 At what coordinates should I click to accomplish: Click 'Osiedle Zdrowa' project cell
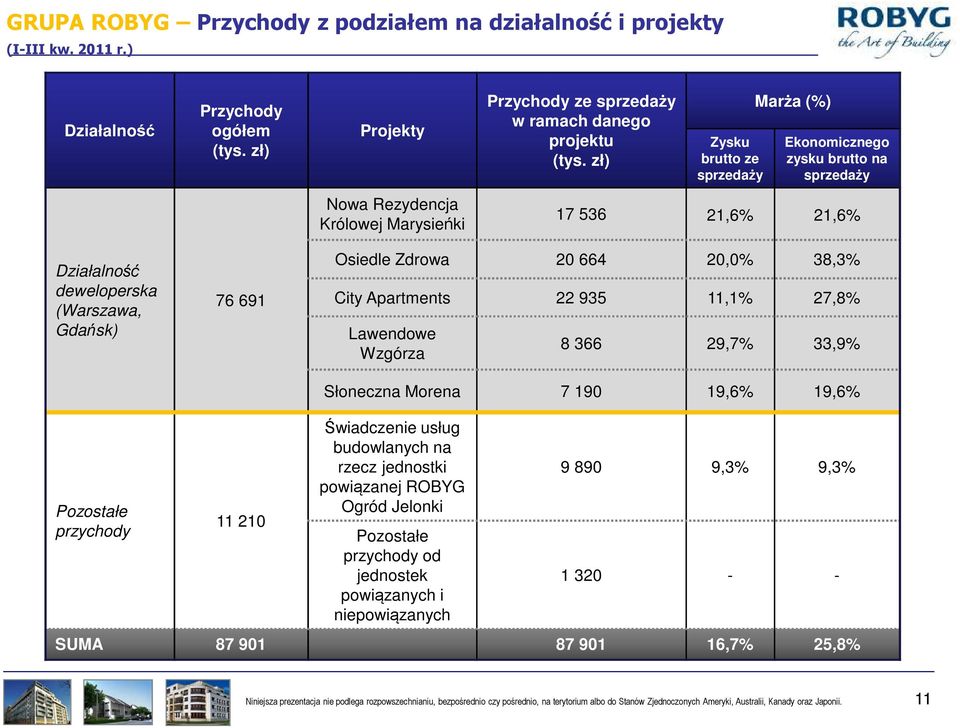click(x=392, y=260)
